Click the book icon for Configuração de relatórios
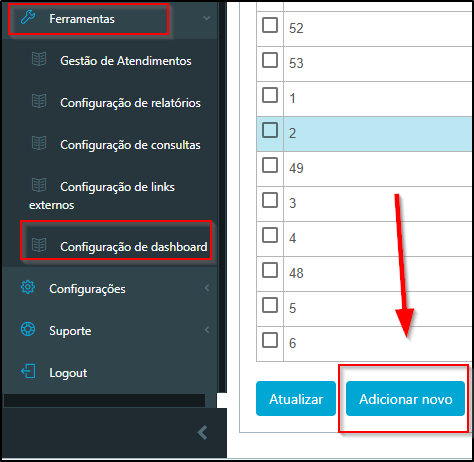 [39, 101]
